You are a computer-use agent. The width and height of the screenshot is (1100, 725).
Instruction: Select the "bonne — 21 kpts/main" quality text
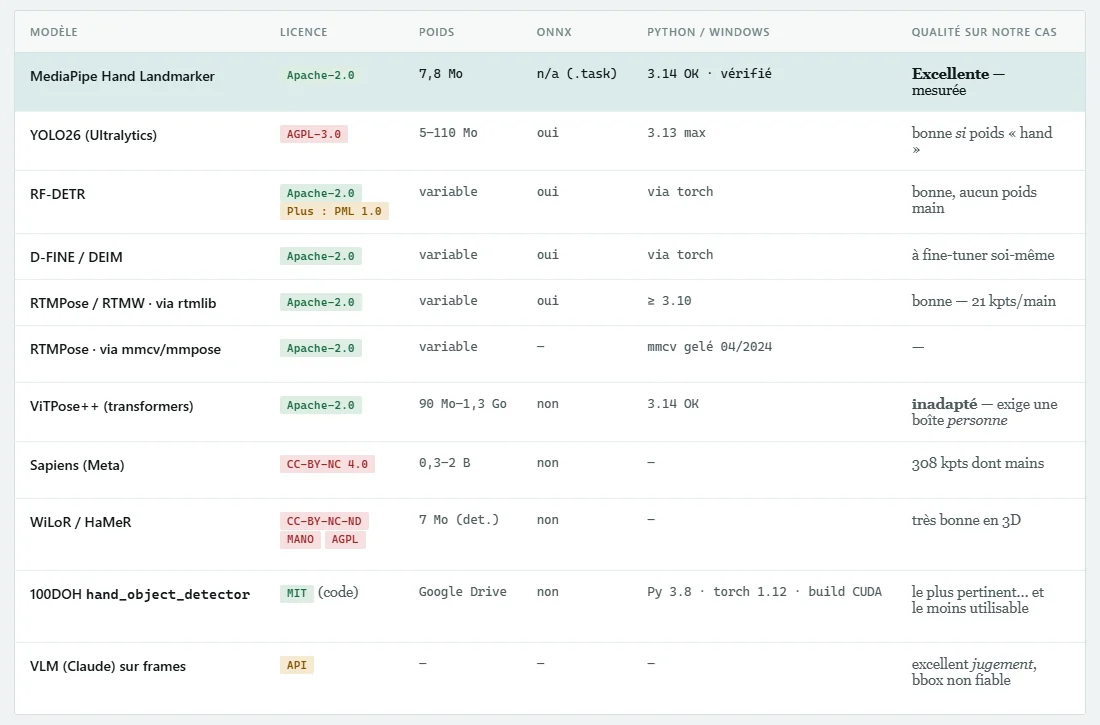(984, 301)
